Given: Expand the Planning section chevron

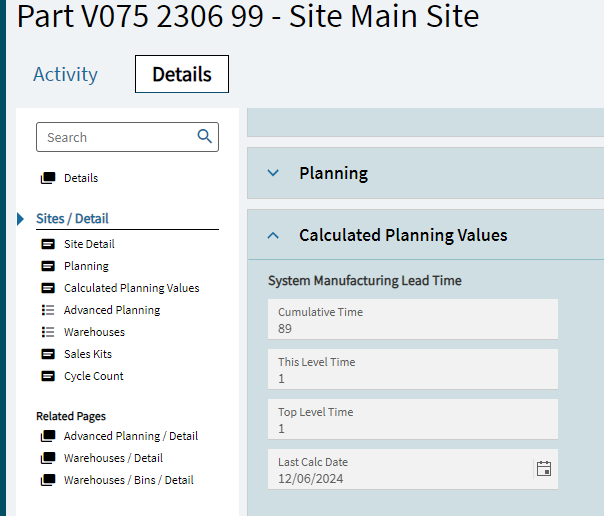Looking at the screenshot, I should point(273,173).
